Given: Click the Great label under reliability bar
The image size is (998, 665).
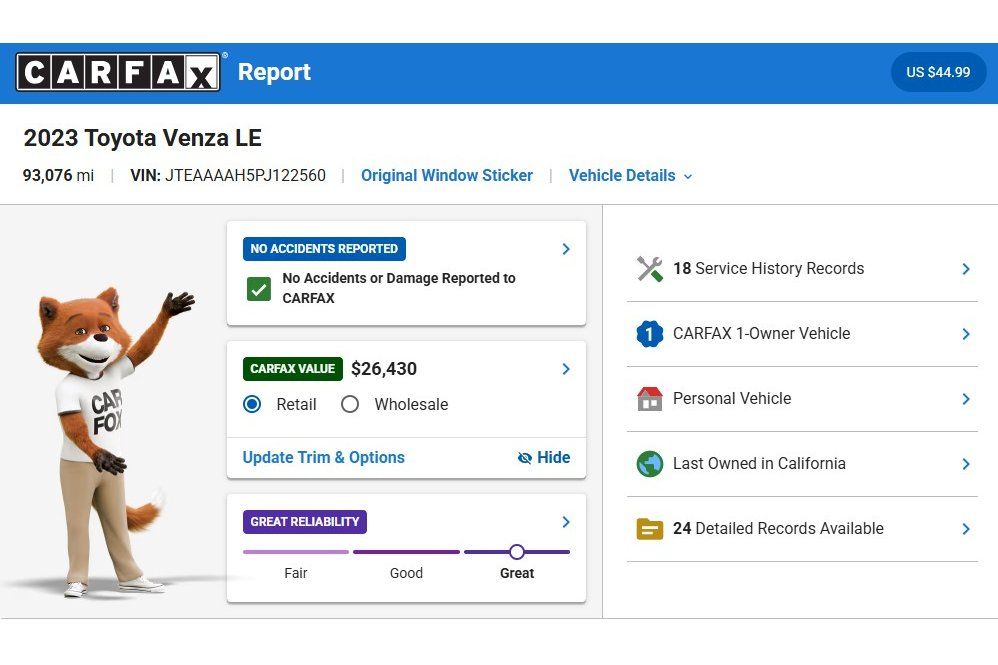Looking at the screenshot, I should (x=517, y=573).
